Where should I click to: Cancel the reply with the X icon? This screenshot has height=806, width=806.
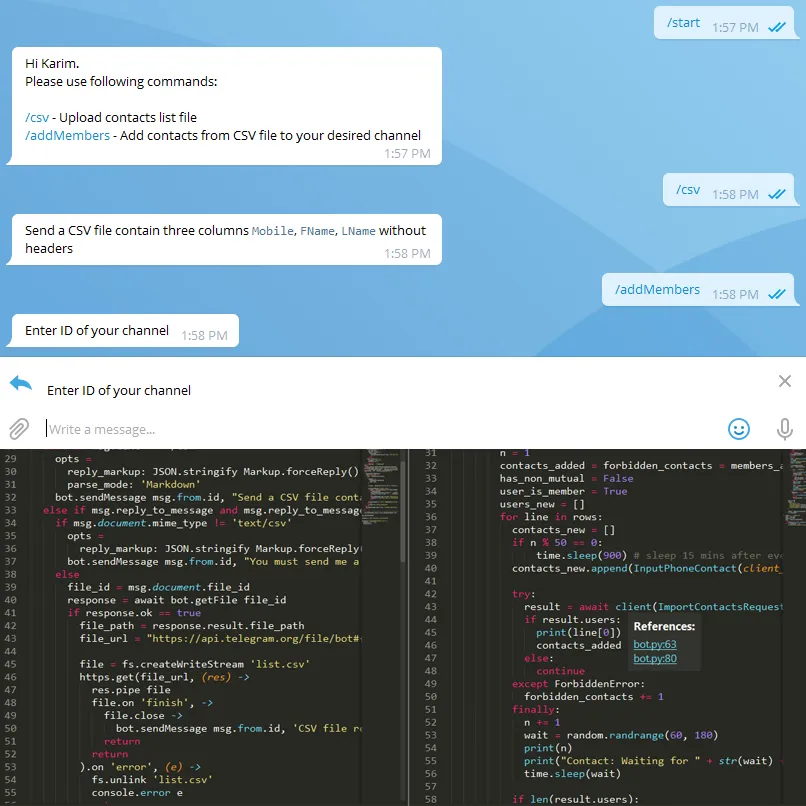pos(785,381)
